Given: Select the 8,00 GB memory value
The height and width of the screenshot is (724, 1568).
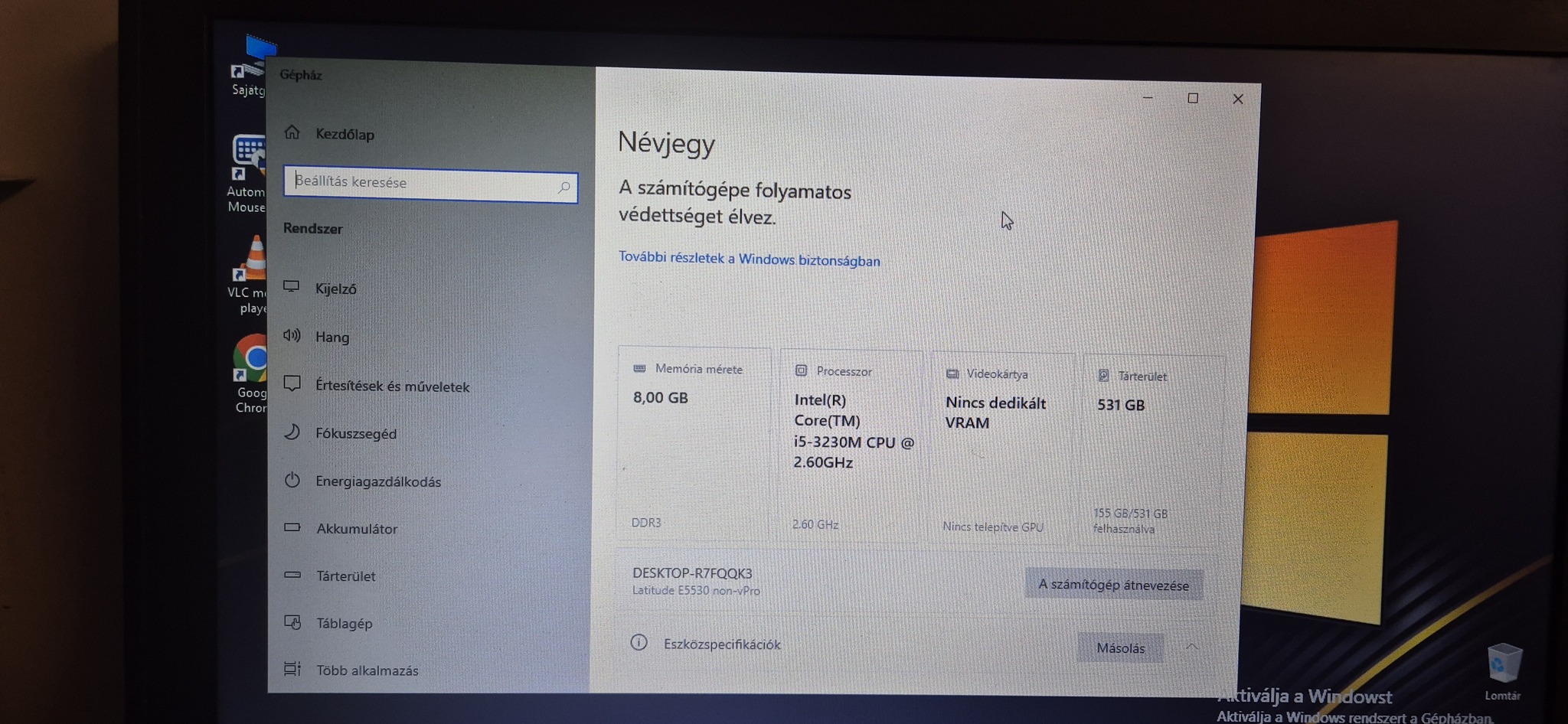Looking at the screenshot, I should [x=660, y=397].
